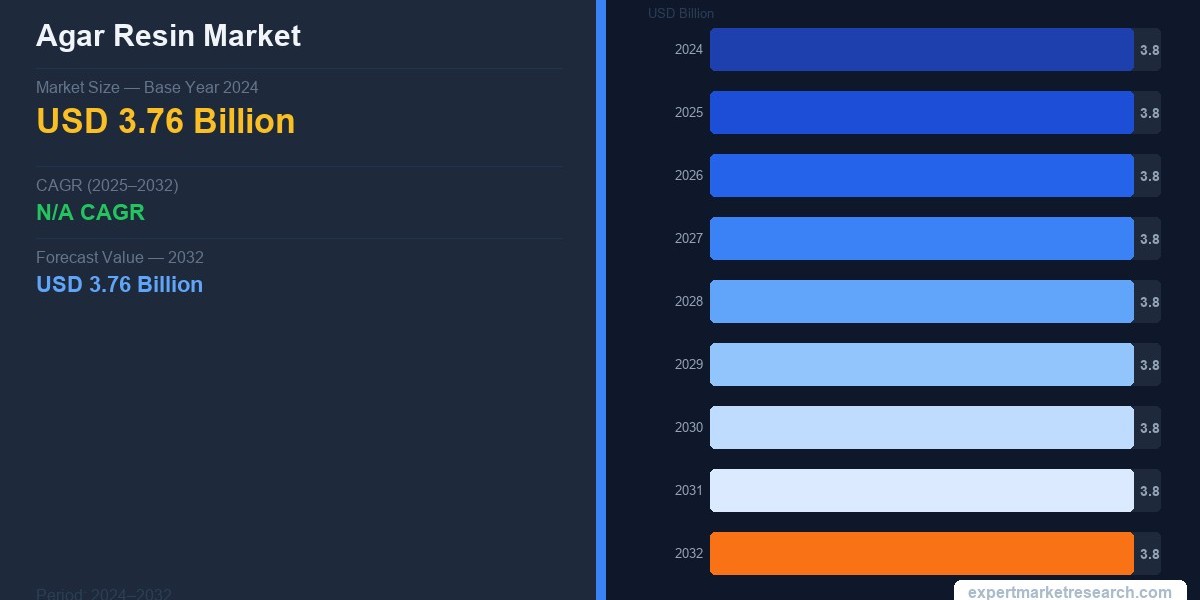Select the yellow USD 3.76 Billion market size
This screenshot has width=1200, height=600.
click(x=165, y=121)
